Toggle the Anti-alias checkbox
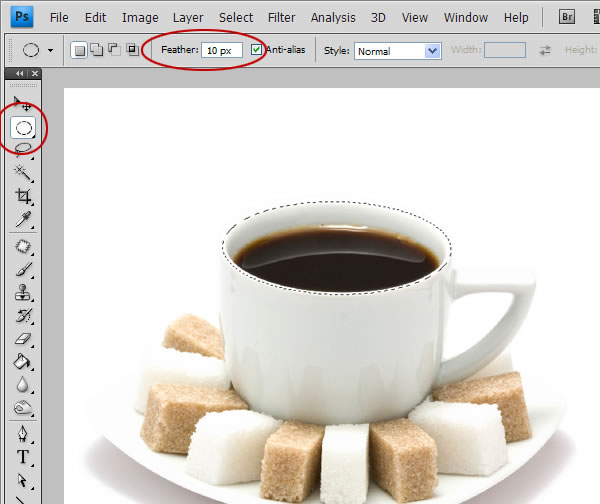This screenshot has width=600, height=504. (x=256, y=50)
